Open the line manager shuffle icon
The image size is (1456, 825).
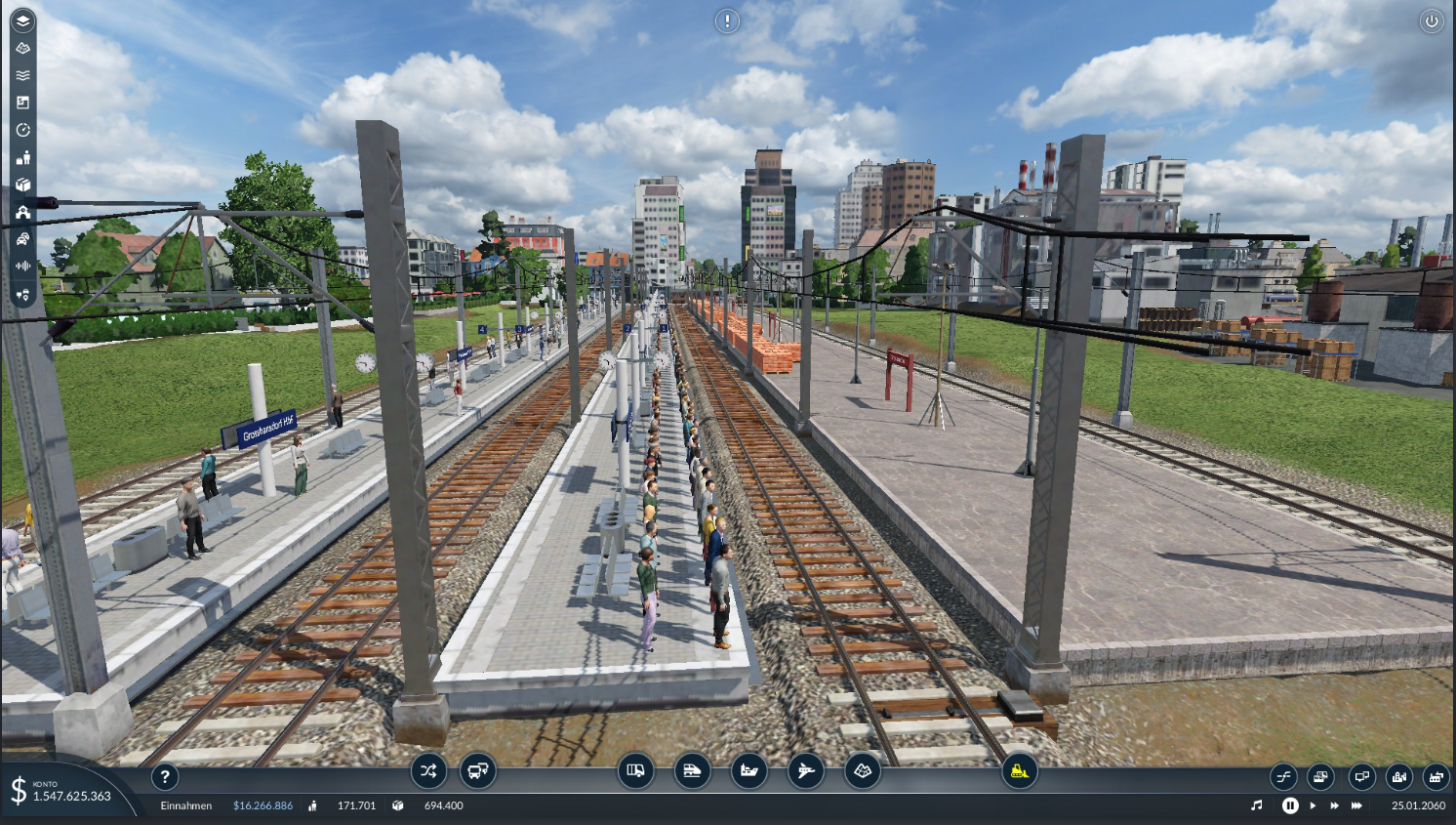[428, 771]
